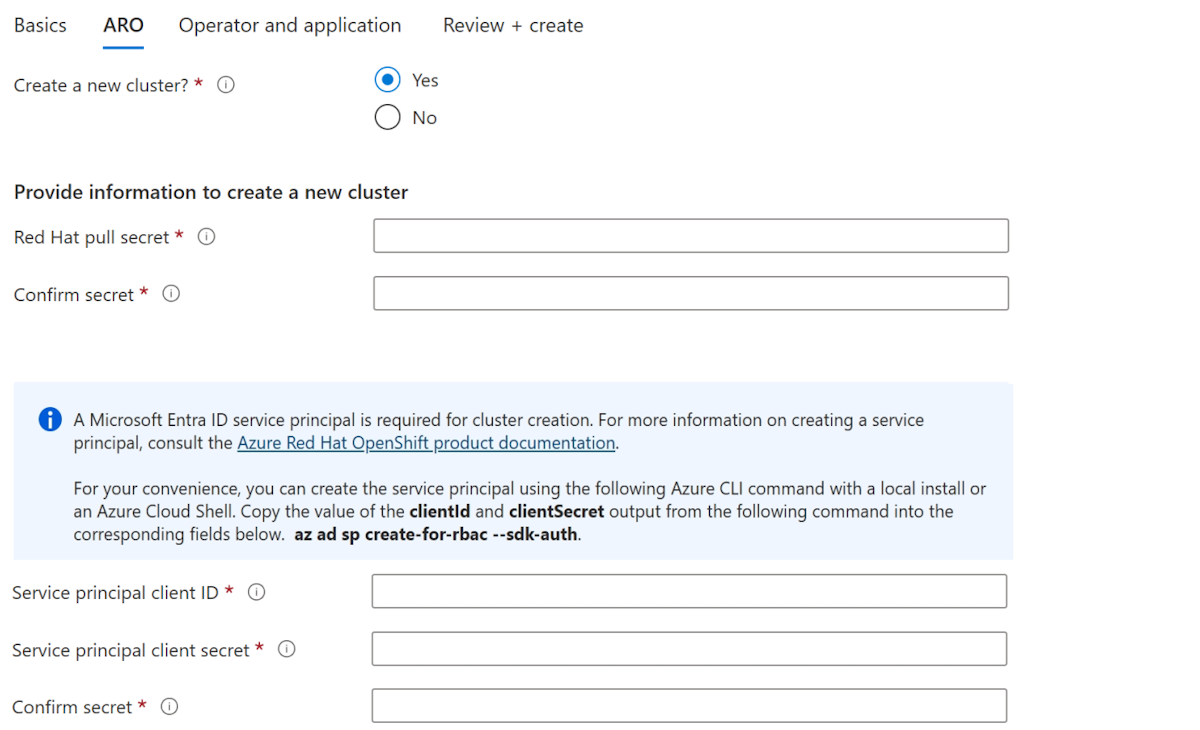Click 'Provide information to create a new cluster' heading

[211, 192]
